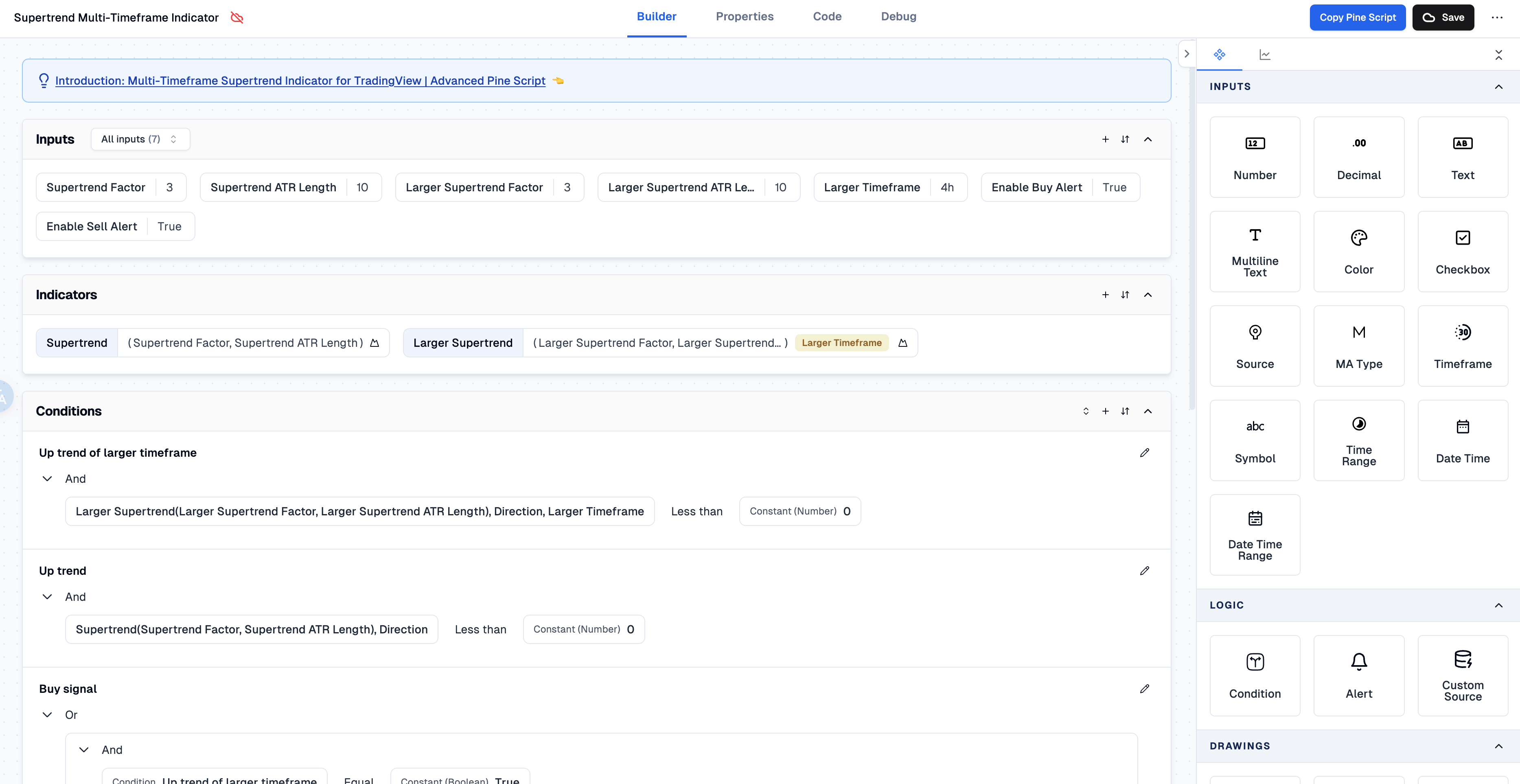This screenshot has width=1520, height=784.
Task: Select the Larger Timeframe tag on Larger Supertrend
Action: pyautogui.click(x=841, y=343)
